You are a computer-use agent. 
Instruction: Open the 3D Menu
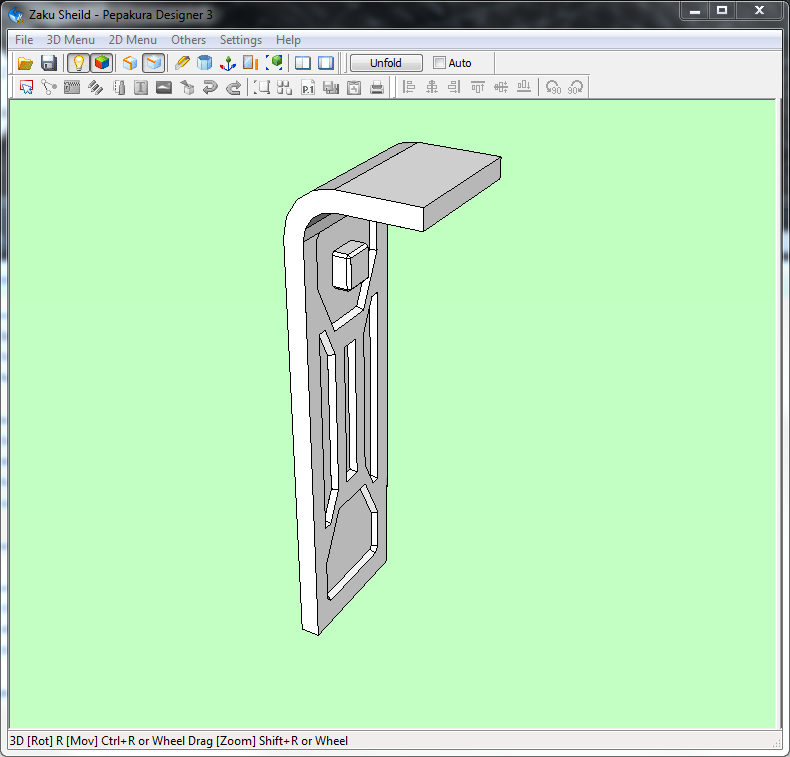(x=71, y=40)
